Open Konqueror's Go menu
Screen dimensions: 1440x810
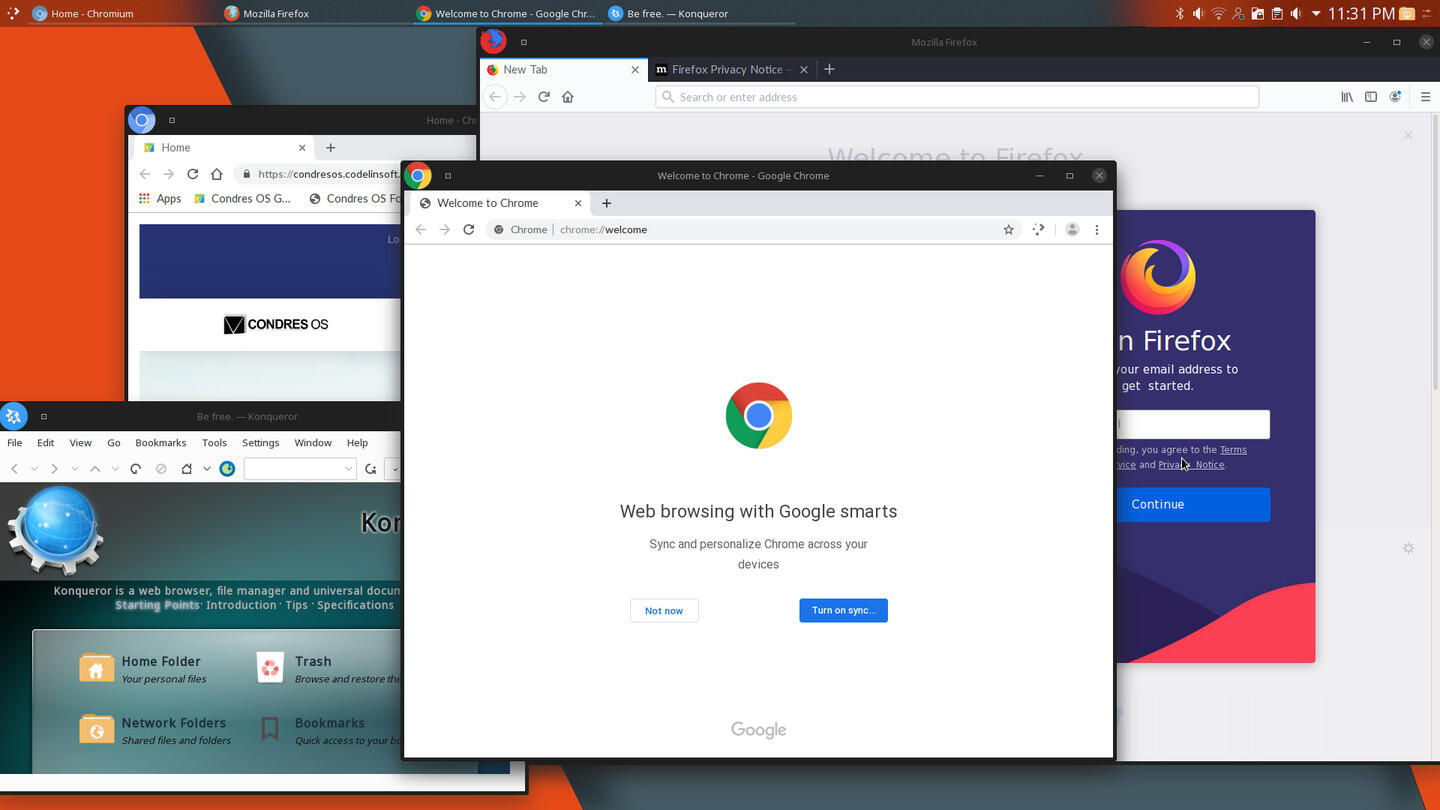[114, 442]
